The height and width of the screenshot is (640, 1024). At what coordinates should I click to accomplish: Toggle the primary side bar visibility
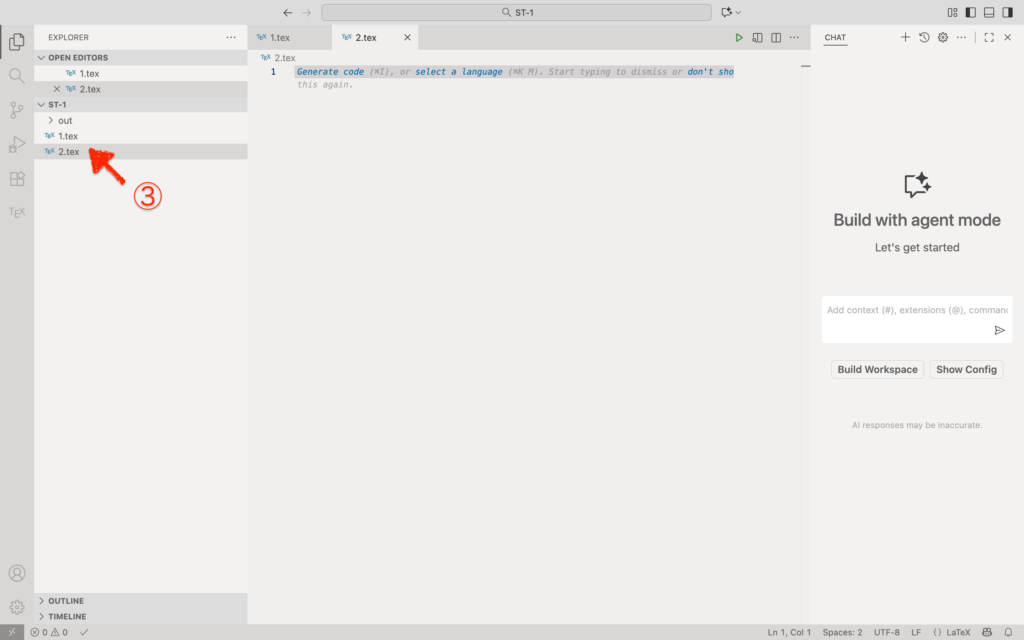(x=970, y=12)
